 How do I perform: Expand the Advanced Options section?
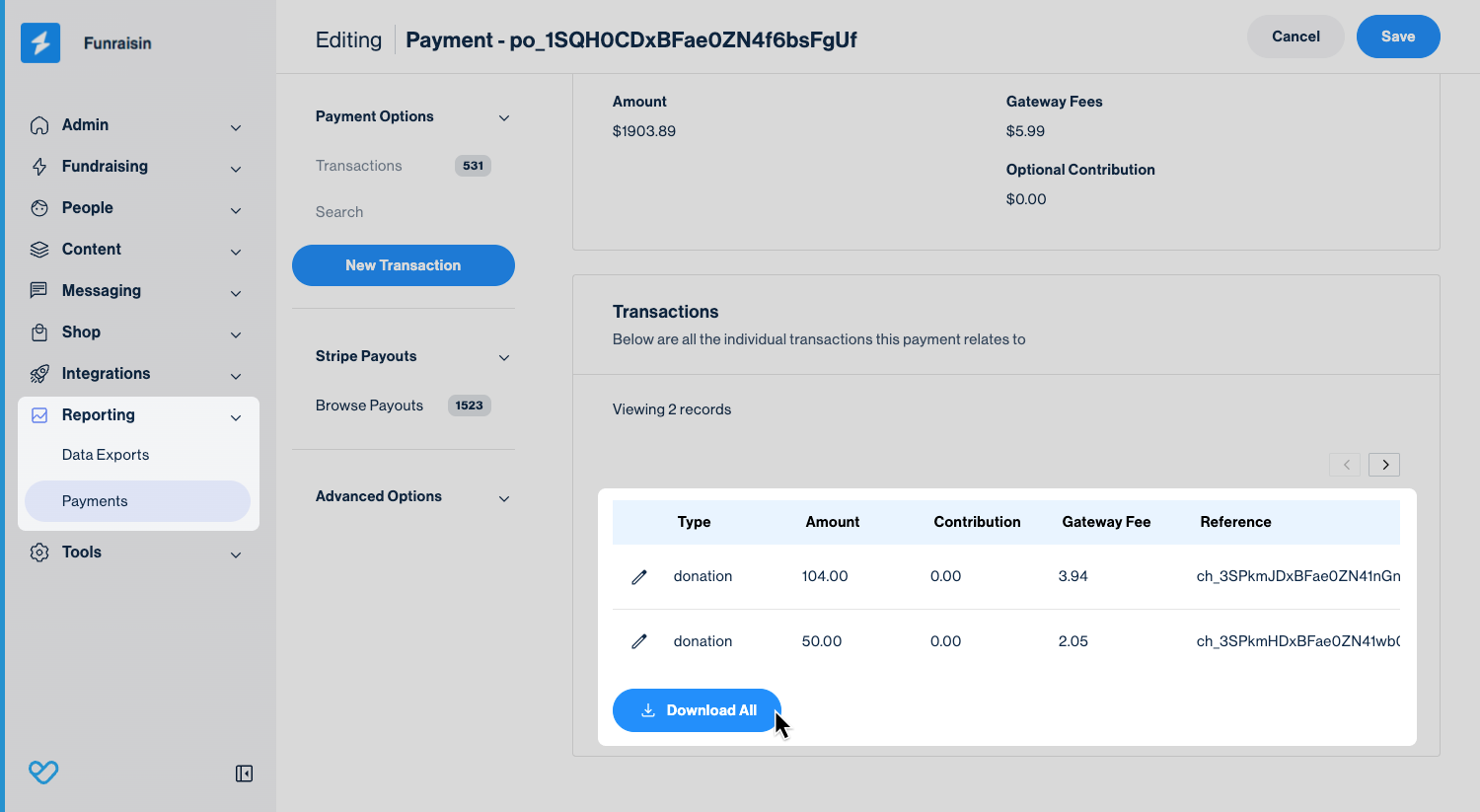pos(504,498)
